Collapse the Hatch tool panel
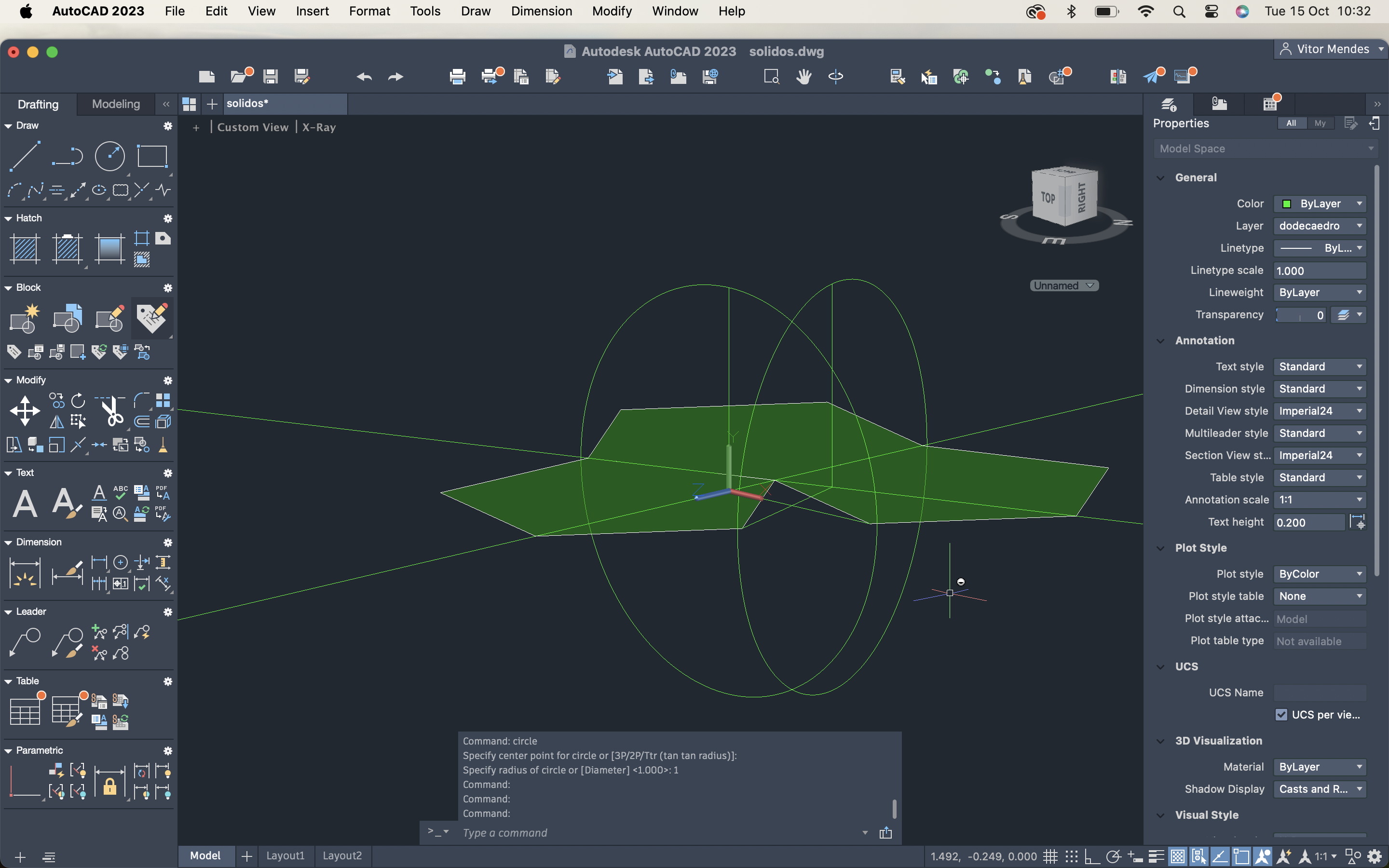Screen dimensions: 1389x868 pos(8,218)
